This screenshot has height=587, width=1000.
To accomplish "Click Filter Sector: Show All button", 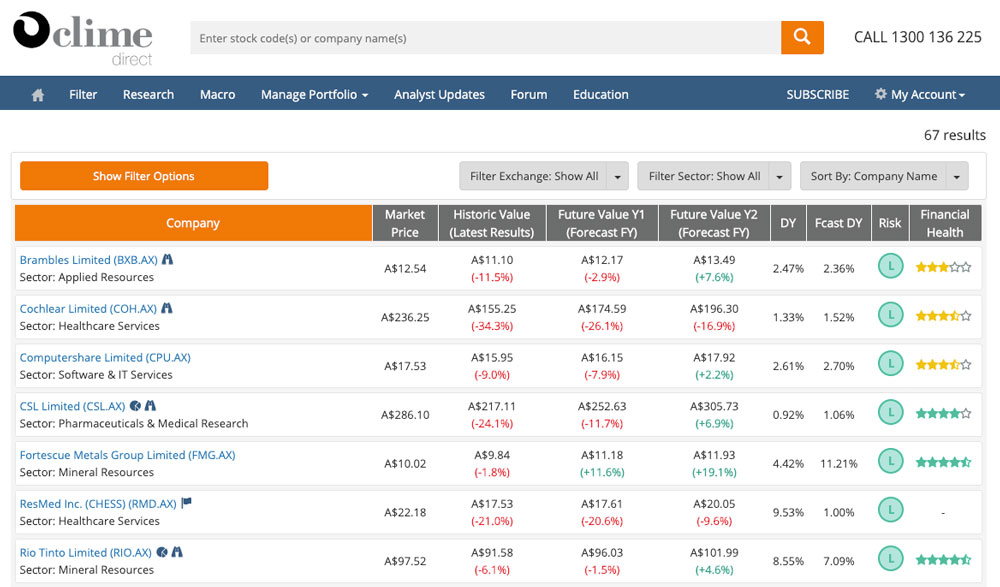I will click(x=704, y=176).
